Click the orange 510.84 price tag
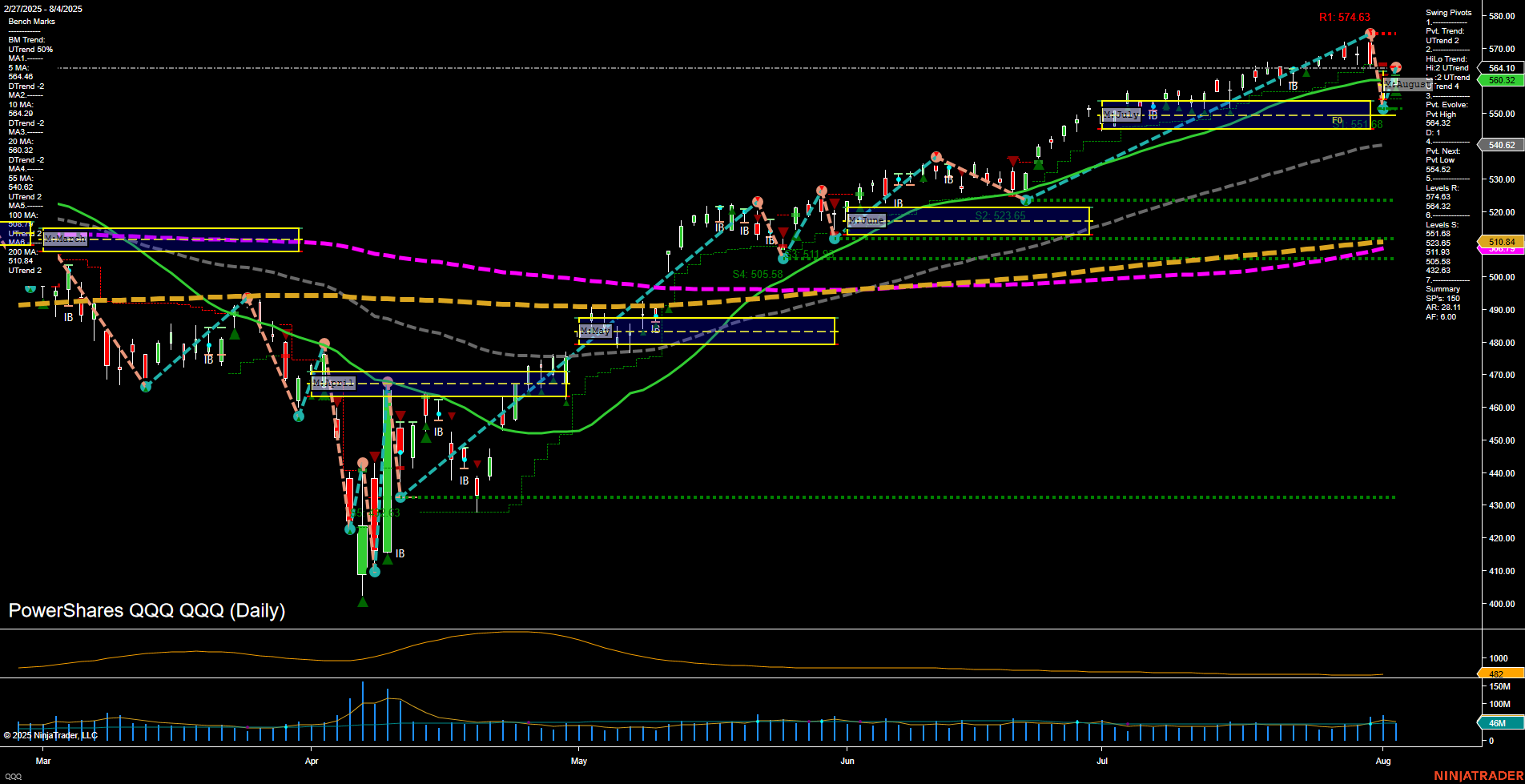This screenshot has height=784, width=1525. (1501, 241)
